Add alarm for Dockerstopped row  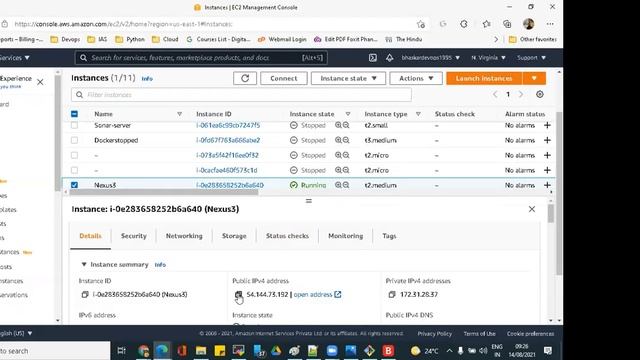547,140
